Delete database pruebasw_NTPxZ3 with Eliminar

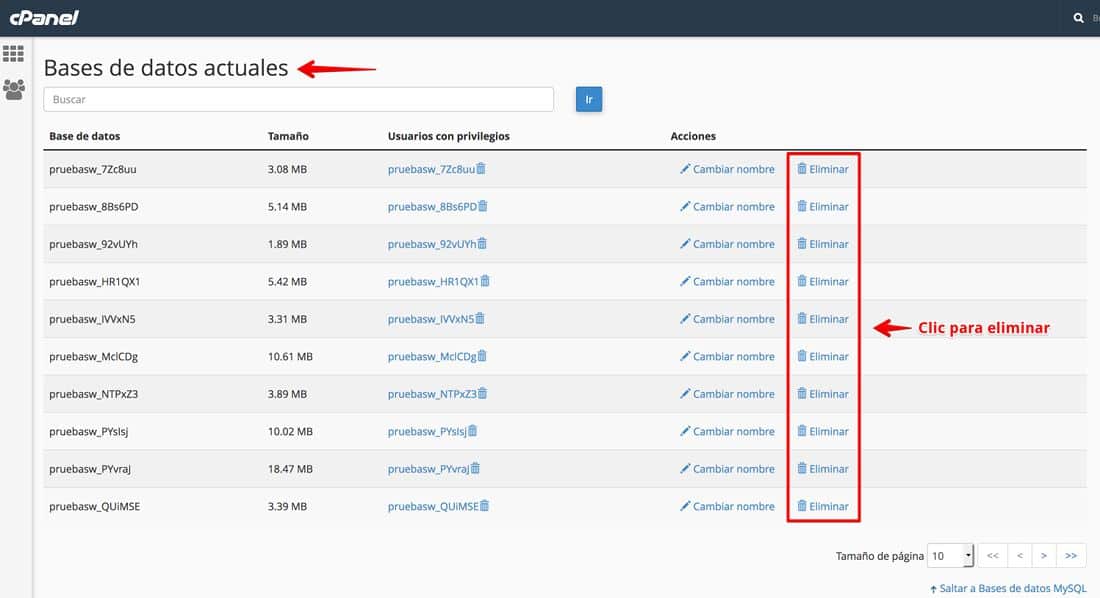(823, 394)
